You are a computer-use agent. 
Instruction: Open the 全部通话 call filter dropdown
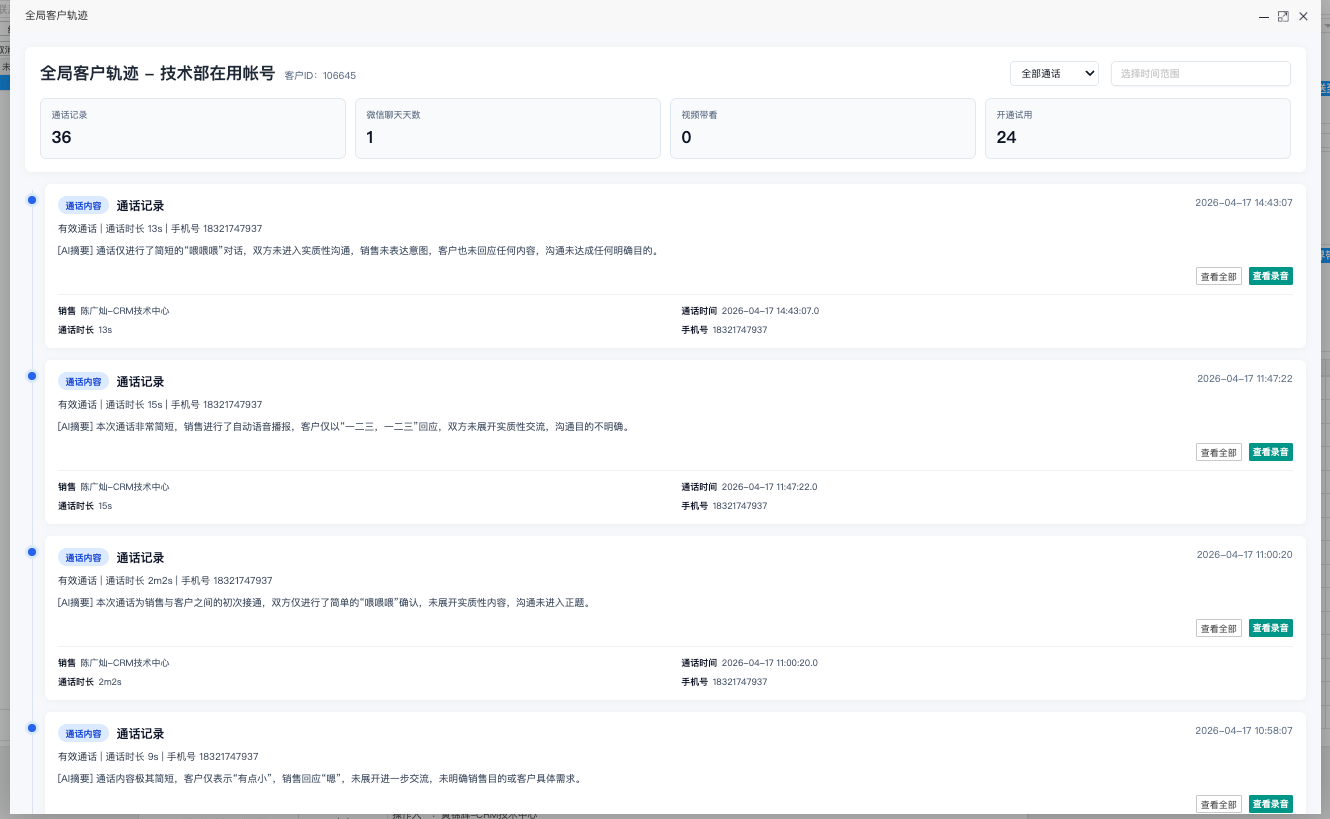coord(1054,73)
